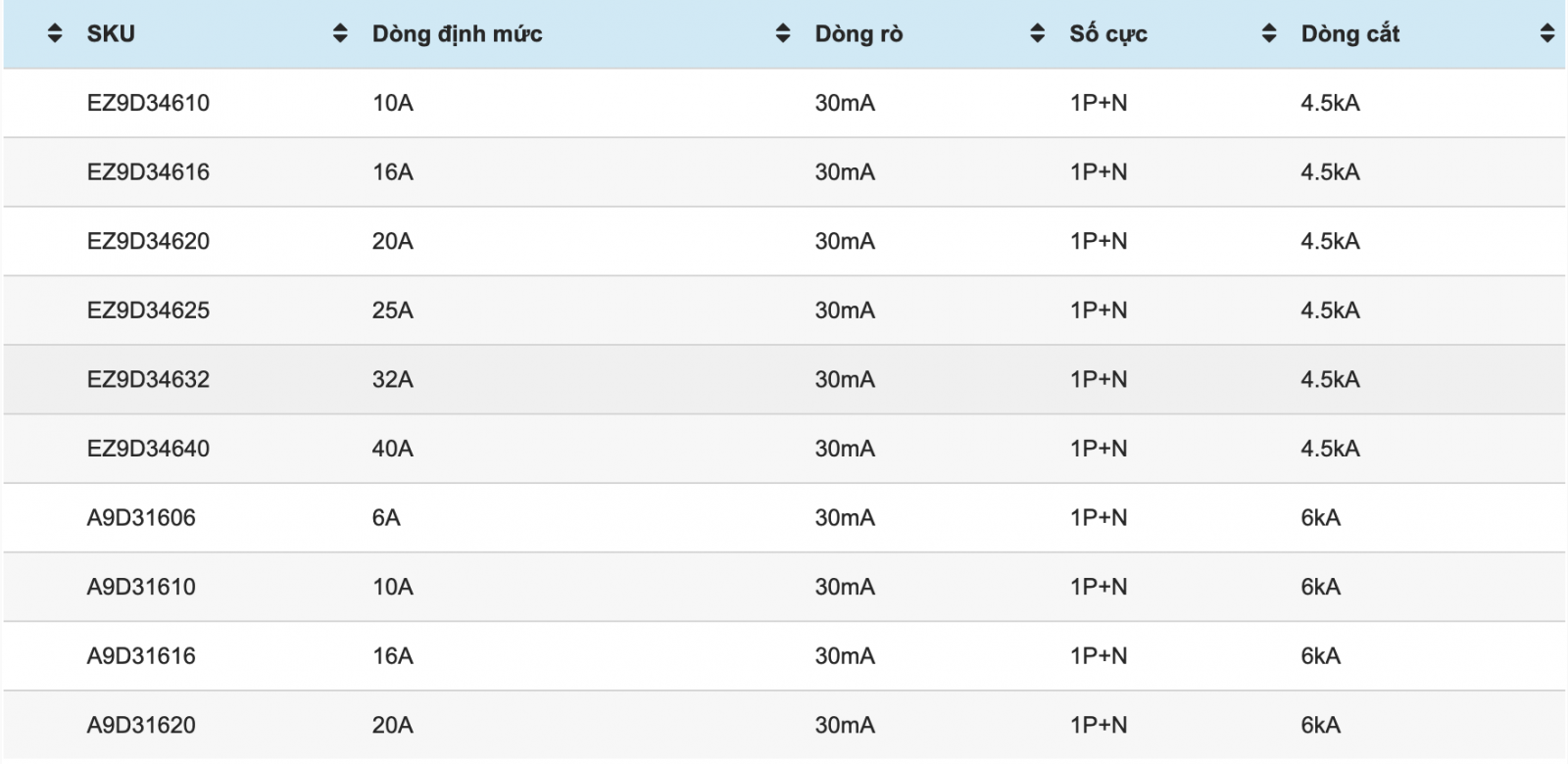Sort by Dòng định mức arrows
This screenshot has height=764, width=1568.
783,34
